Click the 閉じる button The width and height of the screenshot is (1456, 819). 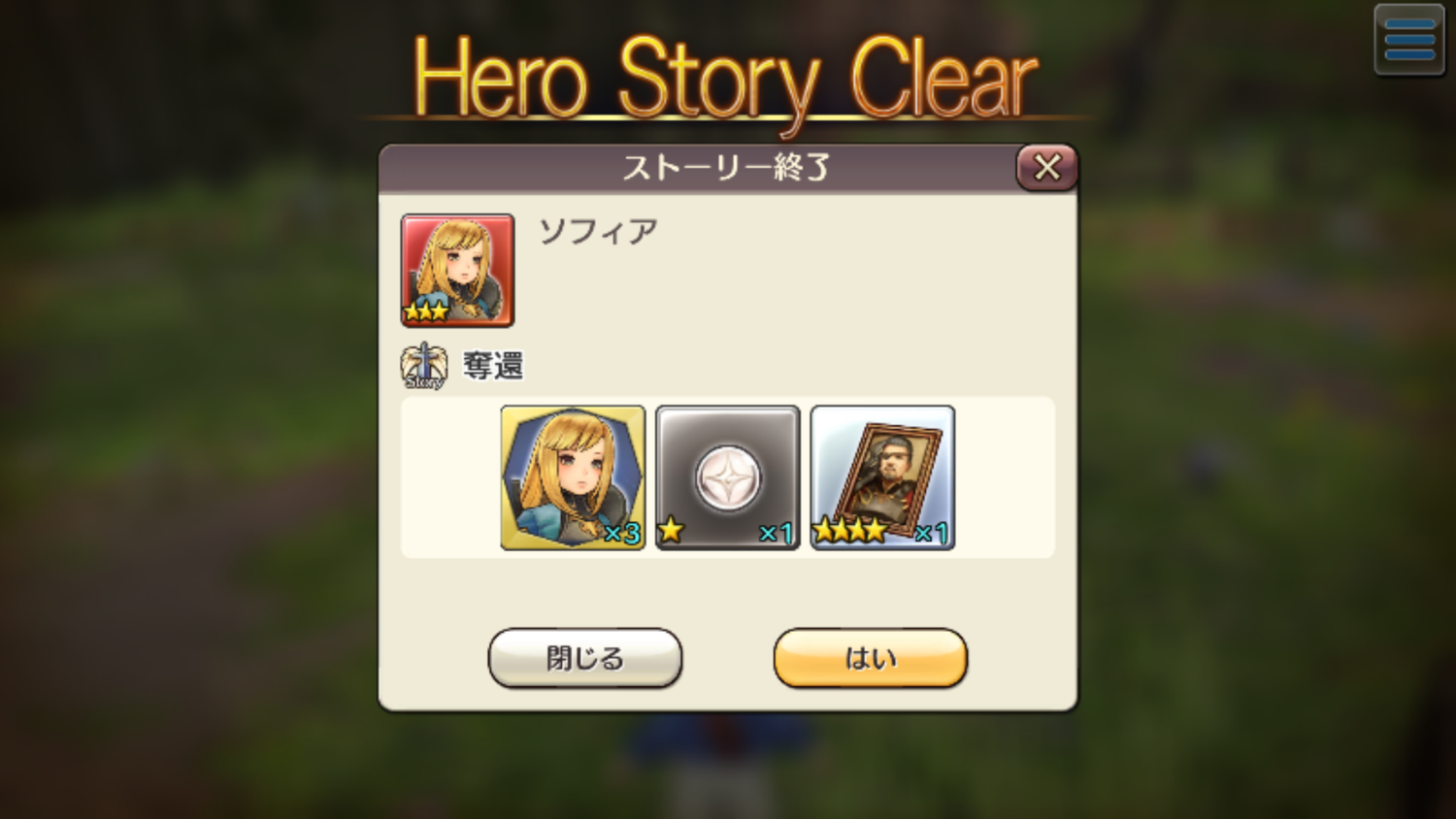coord(585,658)
